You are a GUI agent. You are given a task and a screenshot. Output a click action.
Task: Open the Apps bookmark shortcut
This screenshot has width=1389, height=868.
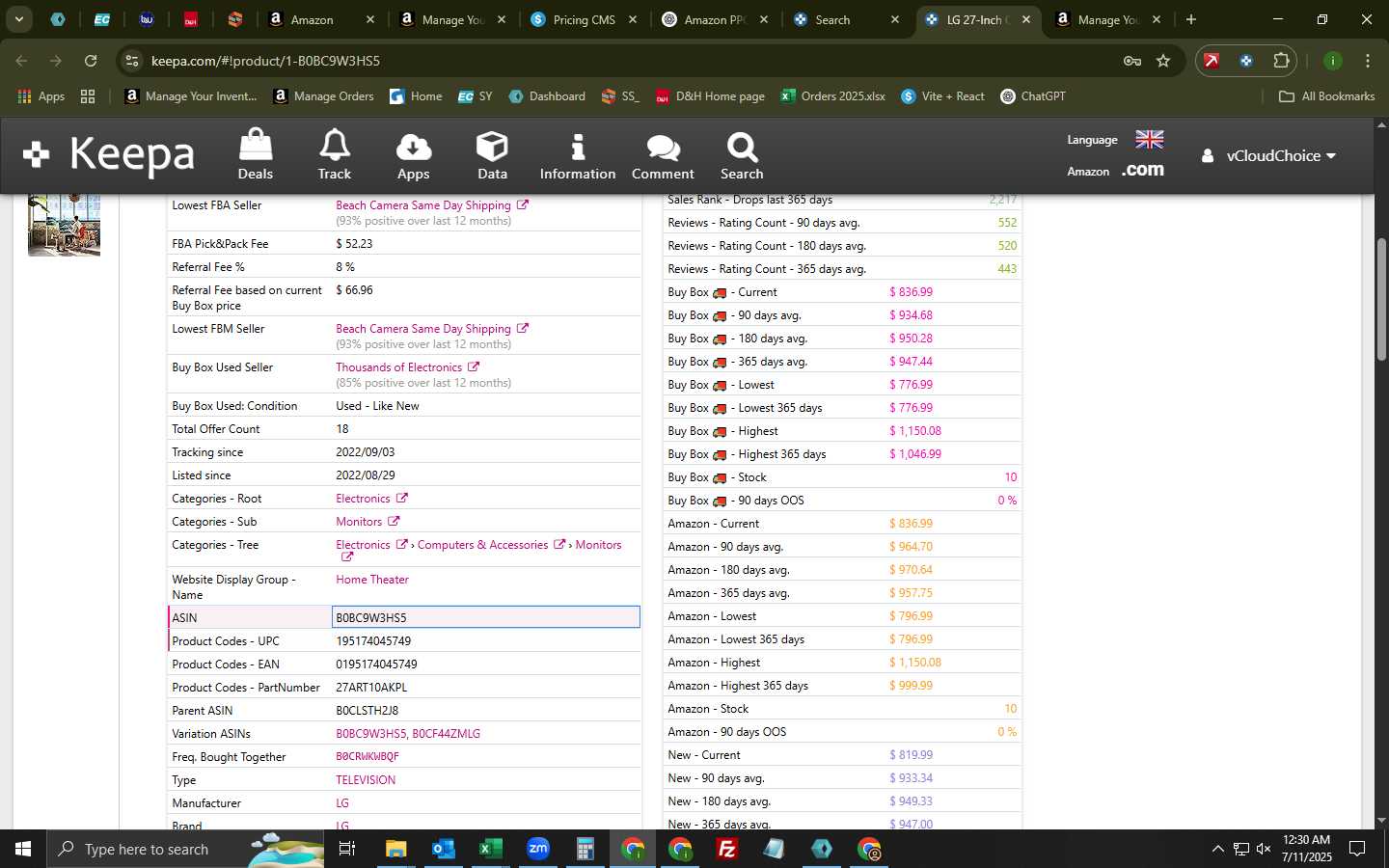point(41,96)
